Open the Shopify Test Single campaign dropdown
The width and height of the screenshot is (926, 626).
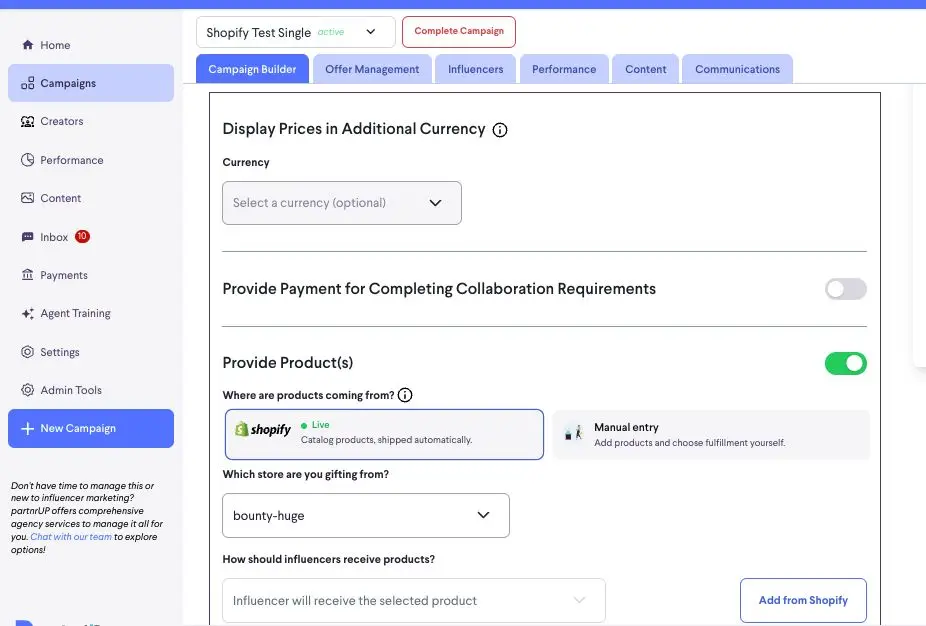[295, 32]
